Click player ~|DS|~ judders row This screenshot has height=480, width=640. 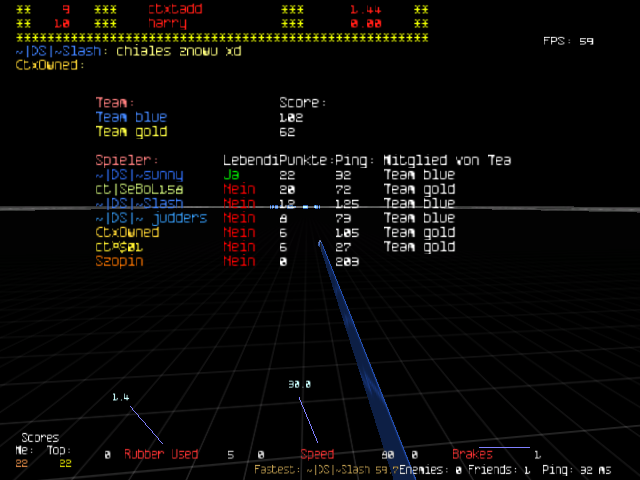(151, 218)
